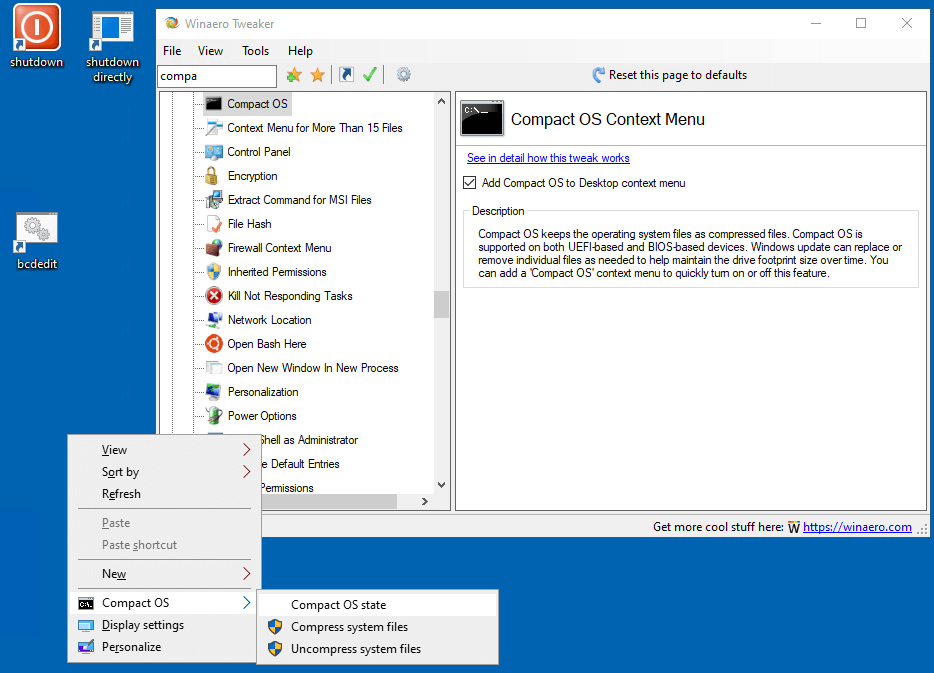Click the tree's scroll up arrow
This screenshot has height=673, width=934.
click(441, 101)
